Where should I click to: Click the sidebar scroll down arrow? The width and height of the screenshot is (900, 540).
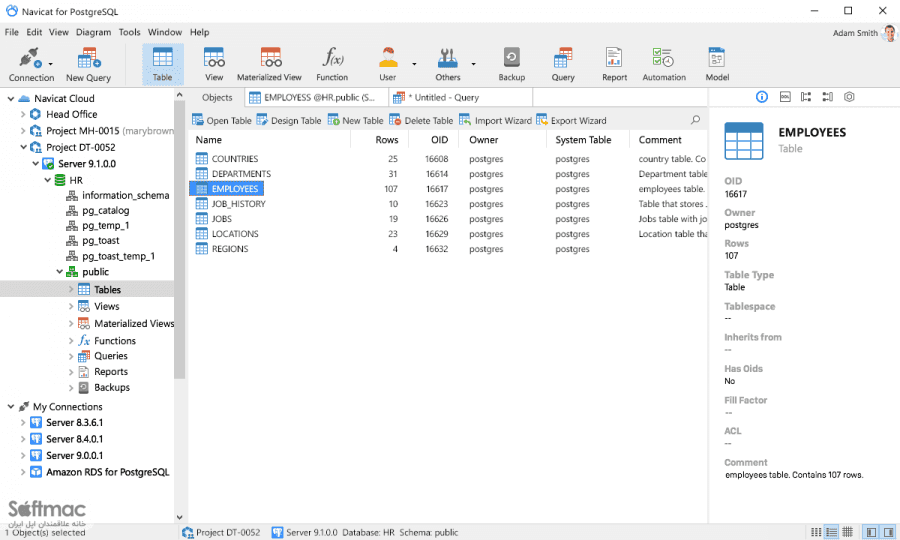[x=180, y=517]
